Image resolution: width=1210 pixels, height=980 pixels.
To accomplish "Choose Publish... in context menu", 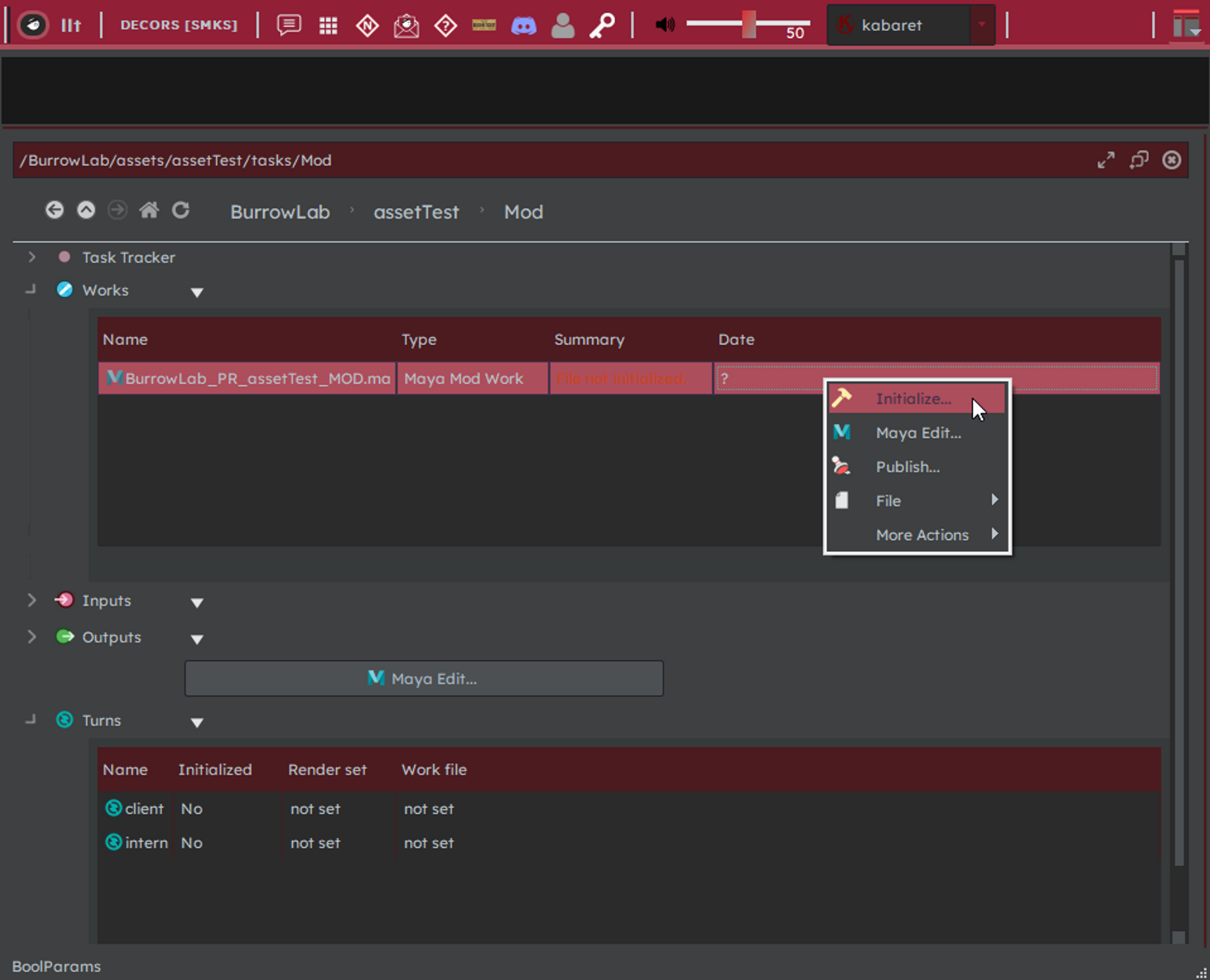I will (x=917, y=466).
